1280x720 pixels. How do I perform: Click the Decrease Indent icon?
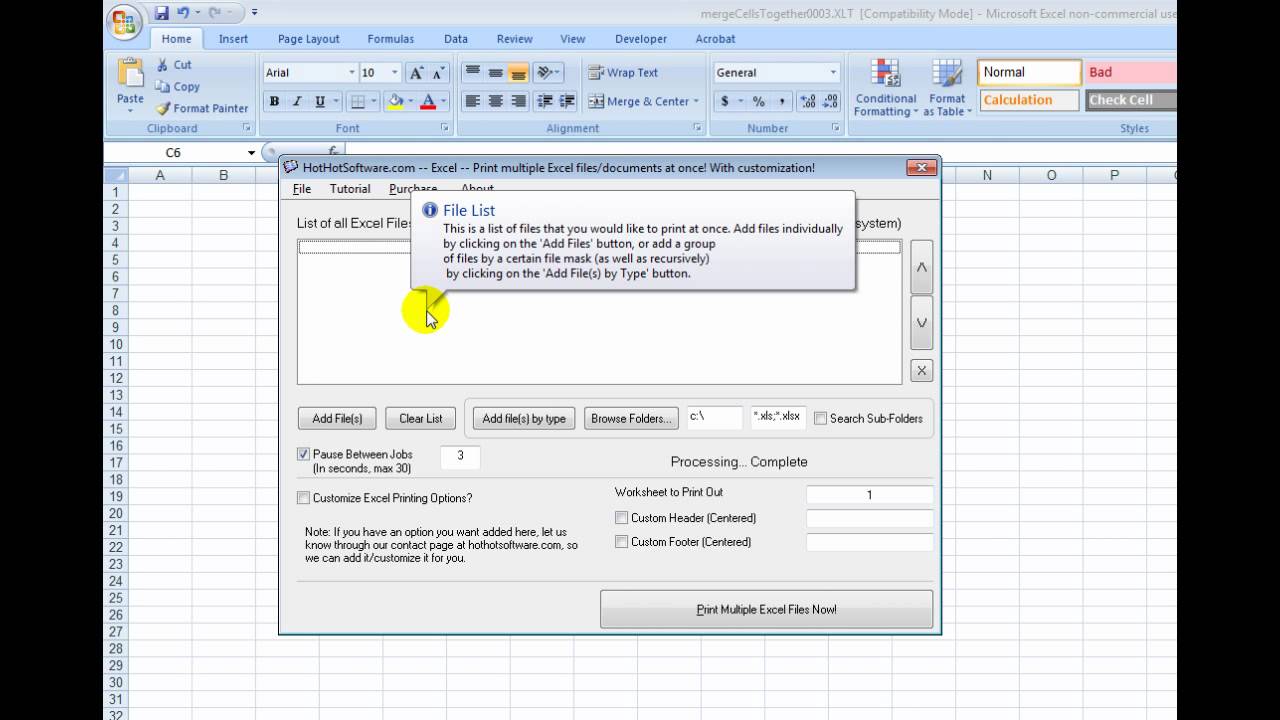click(x=545, y=101)
